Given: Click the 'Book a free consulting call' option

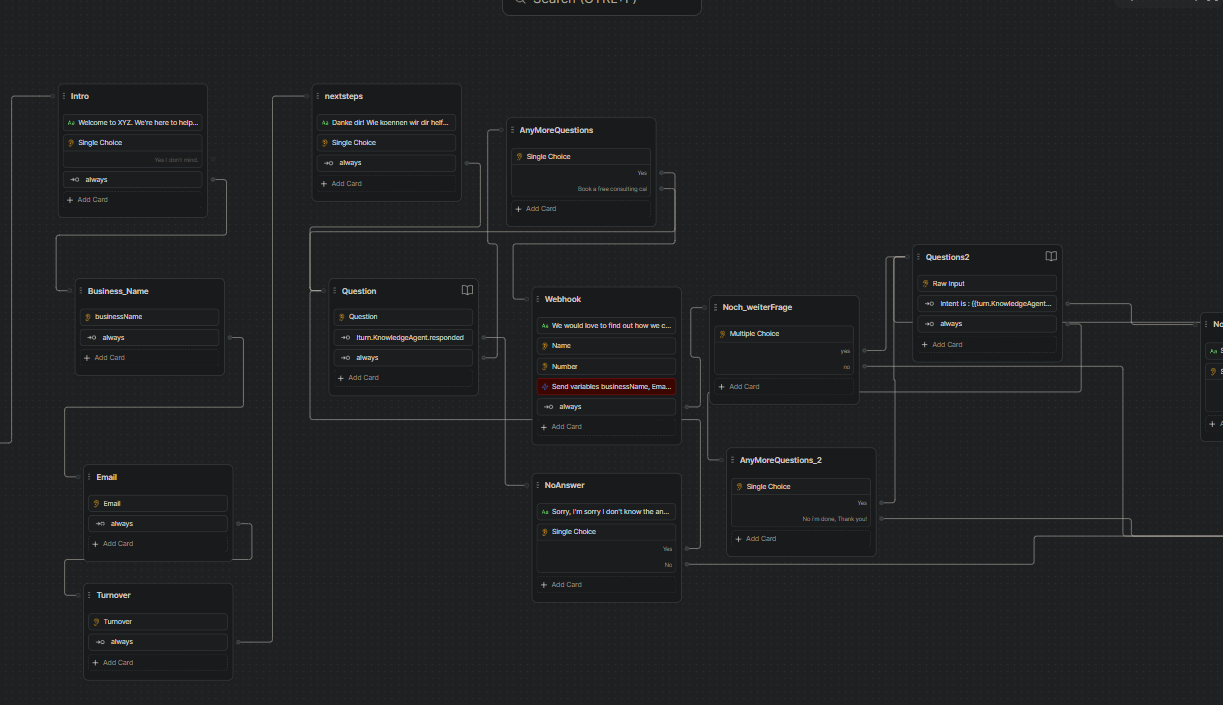Looking at the screenshot, I should tap(611, 188).
